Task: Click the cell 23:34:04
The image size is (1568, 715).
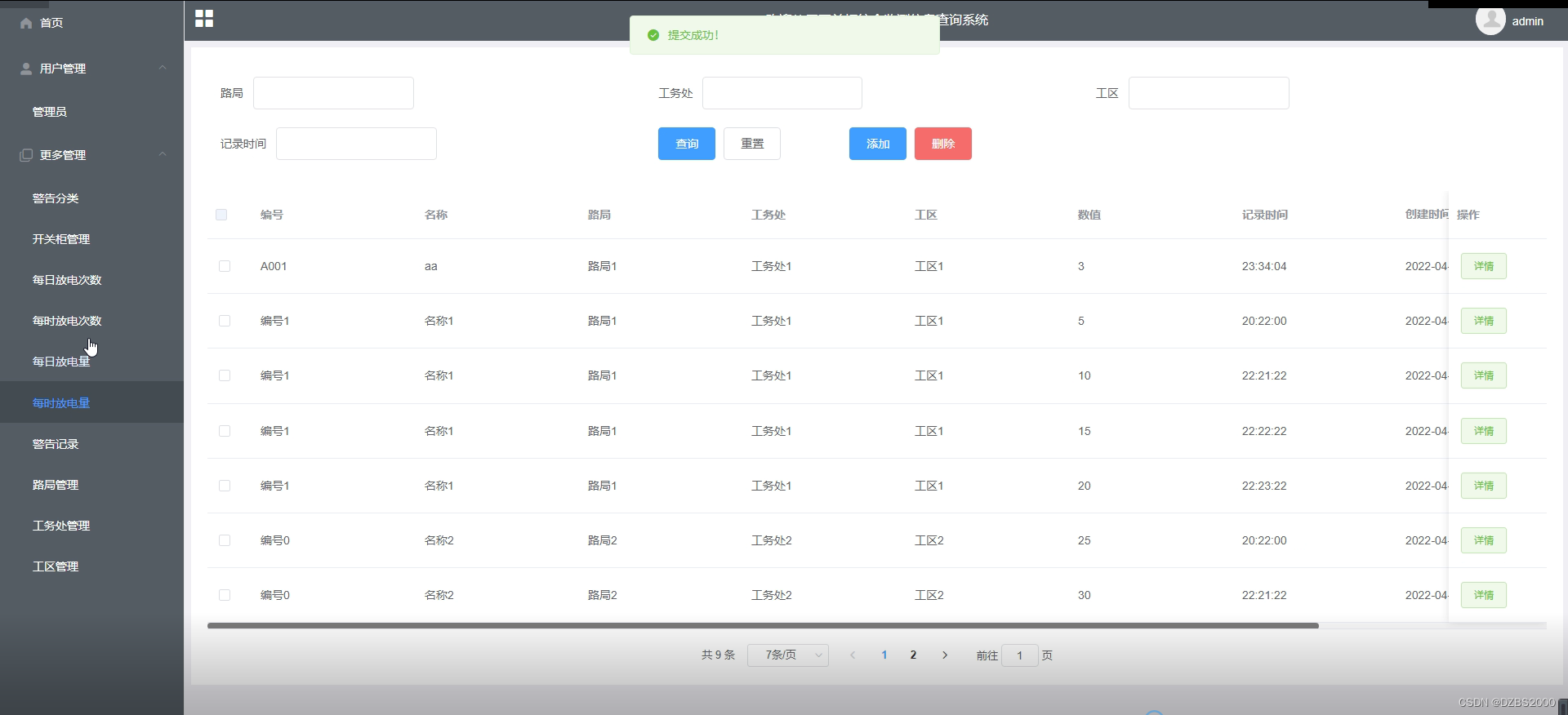Action: pos(1264,266)
